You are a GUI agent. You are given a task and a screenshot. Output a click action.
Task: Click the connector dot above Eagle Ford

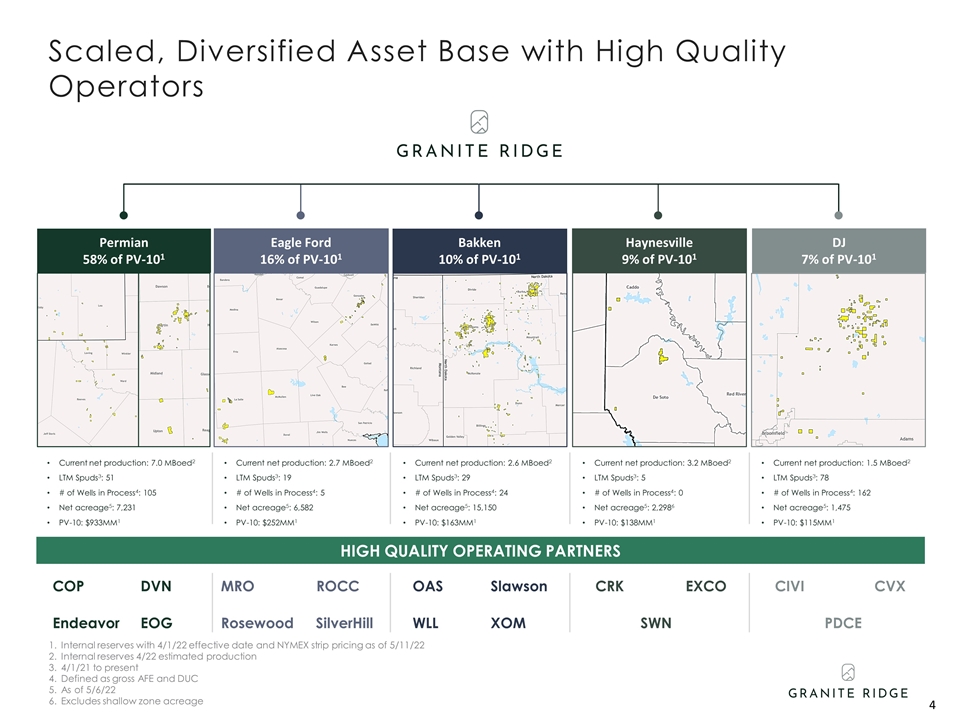(x=301, y=214)
